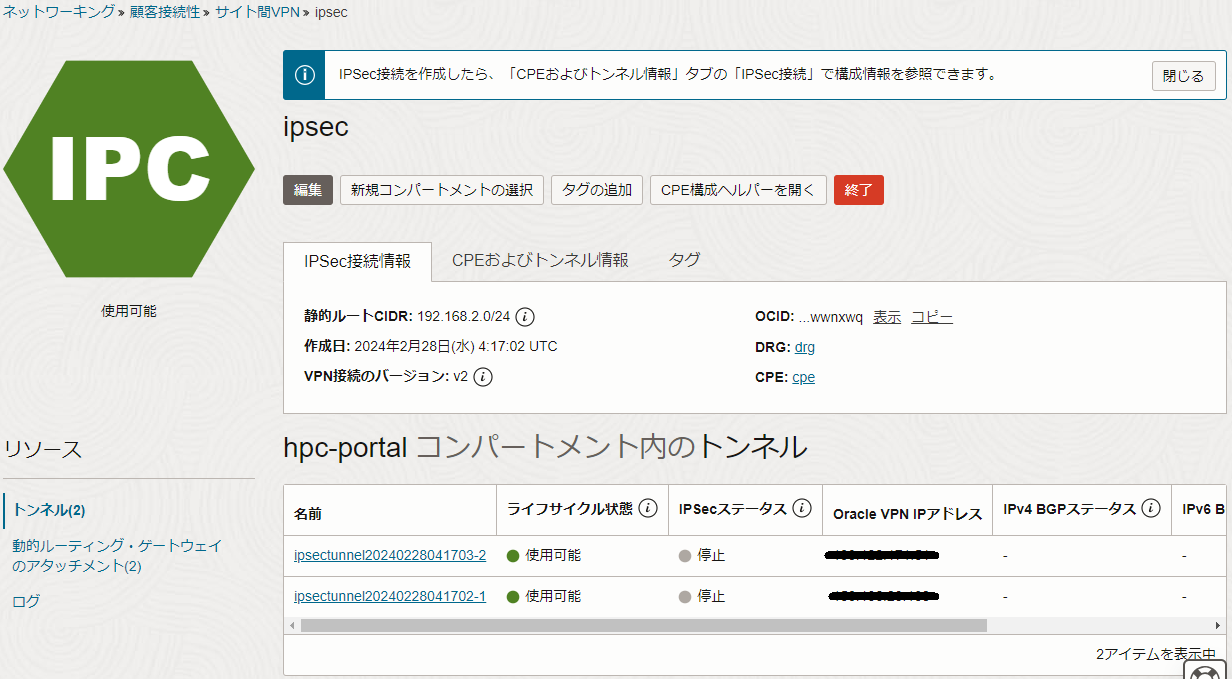Click the blue banner information icon
Screen dimensions: 1232x679
tap(304, 75)
